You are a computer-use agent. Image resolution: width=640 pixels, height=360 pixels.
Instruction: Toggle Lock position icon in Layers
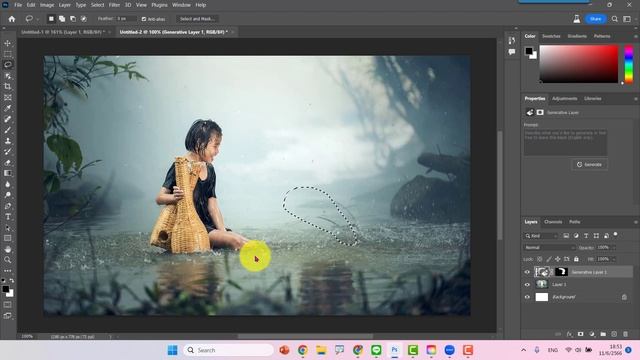pyautogui.click(x=558, y=259)
